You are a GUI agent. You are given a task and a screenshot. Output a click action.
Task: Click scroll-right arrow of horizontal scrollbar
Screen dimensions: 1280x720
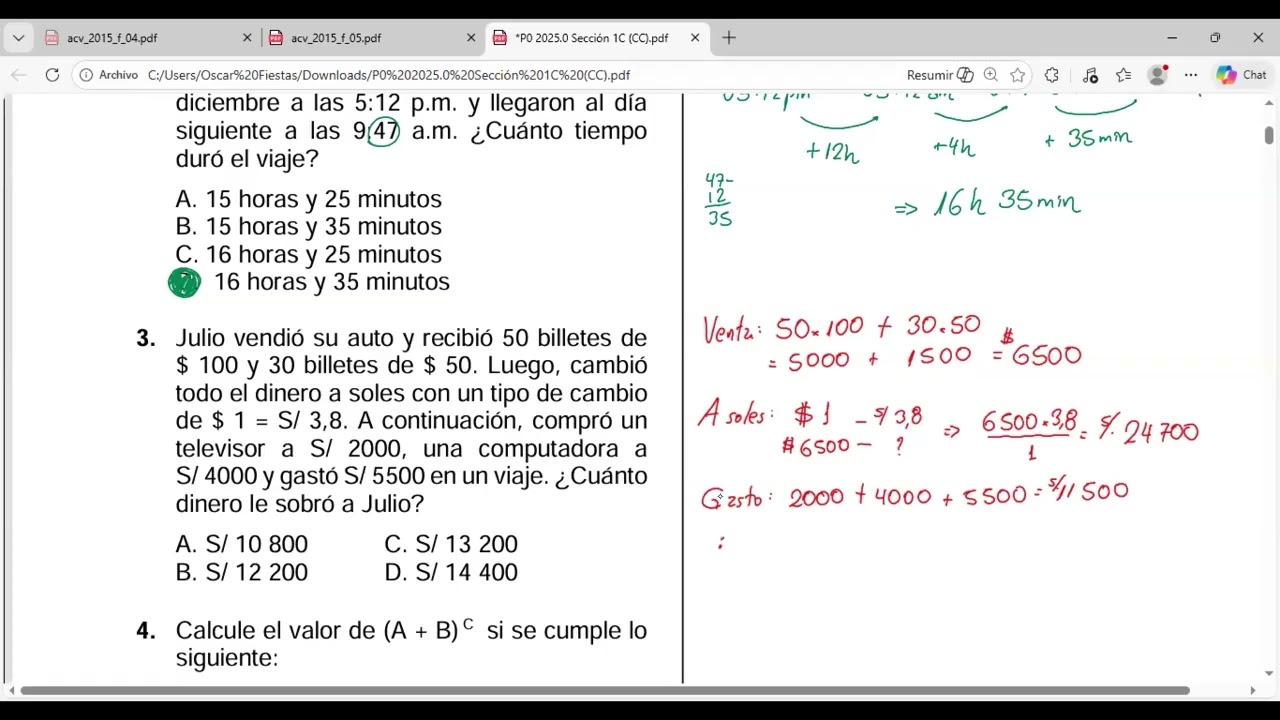1253,690
